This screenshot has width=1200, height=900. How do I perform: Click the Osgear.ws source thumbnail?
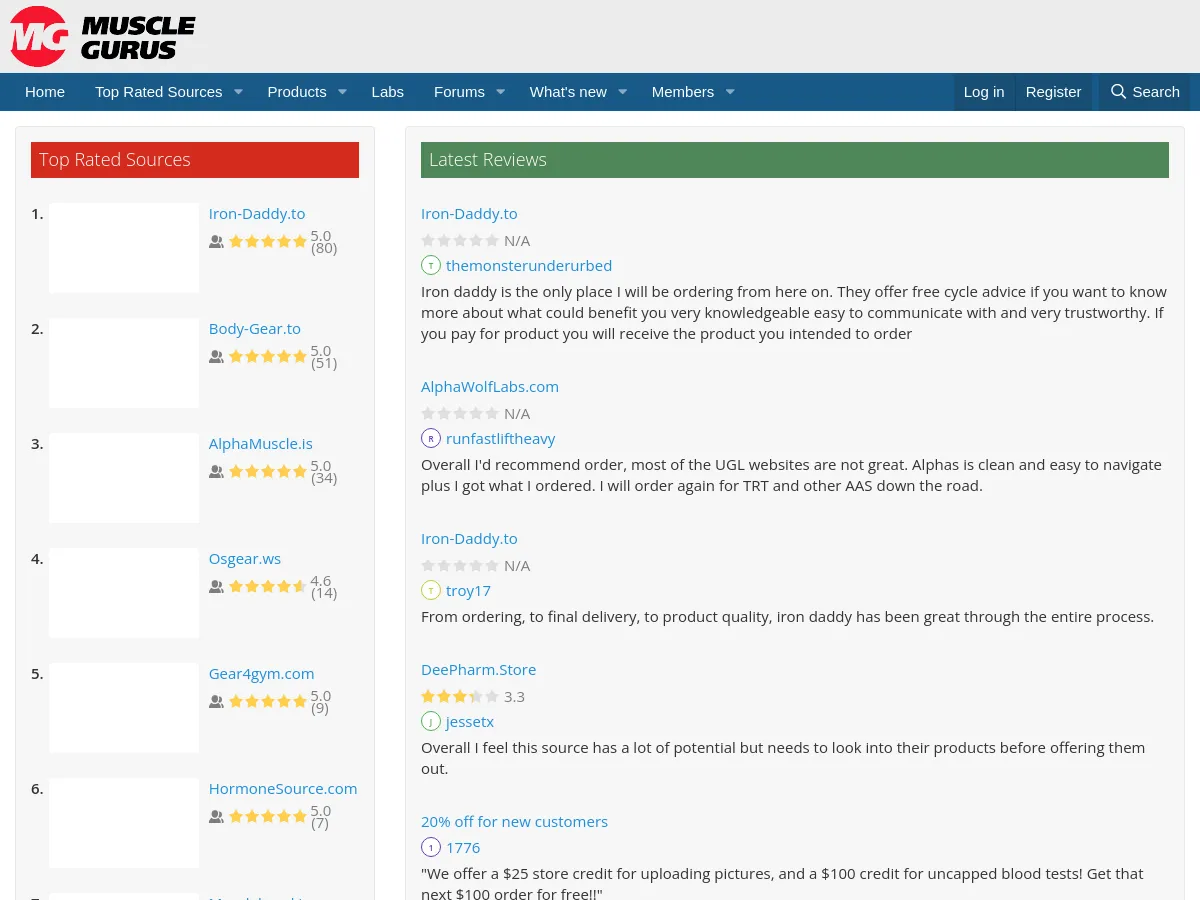124,593
